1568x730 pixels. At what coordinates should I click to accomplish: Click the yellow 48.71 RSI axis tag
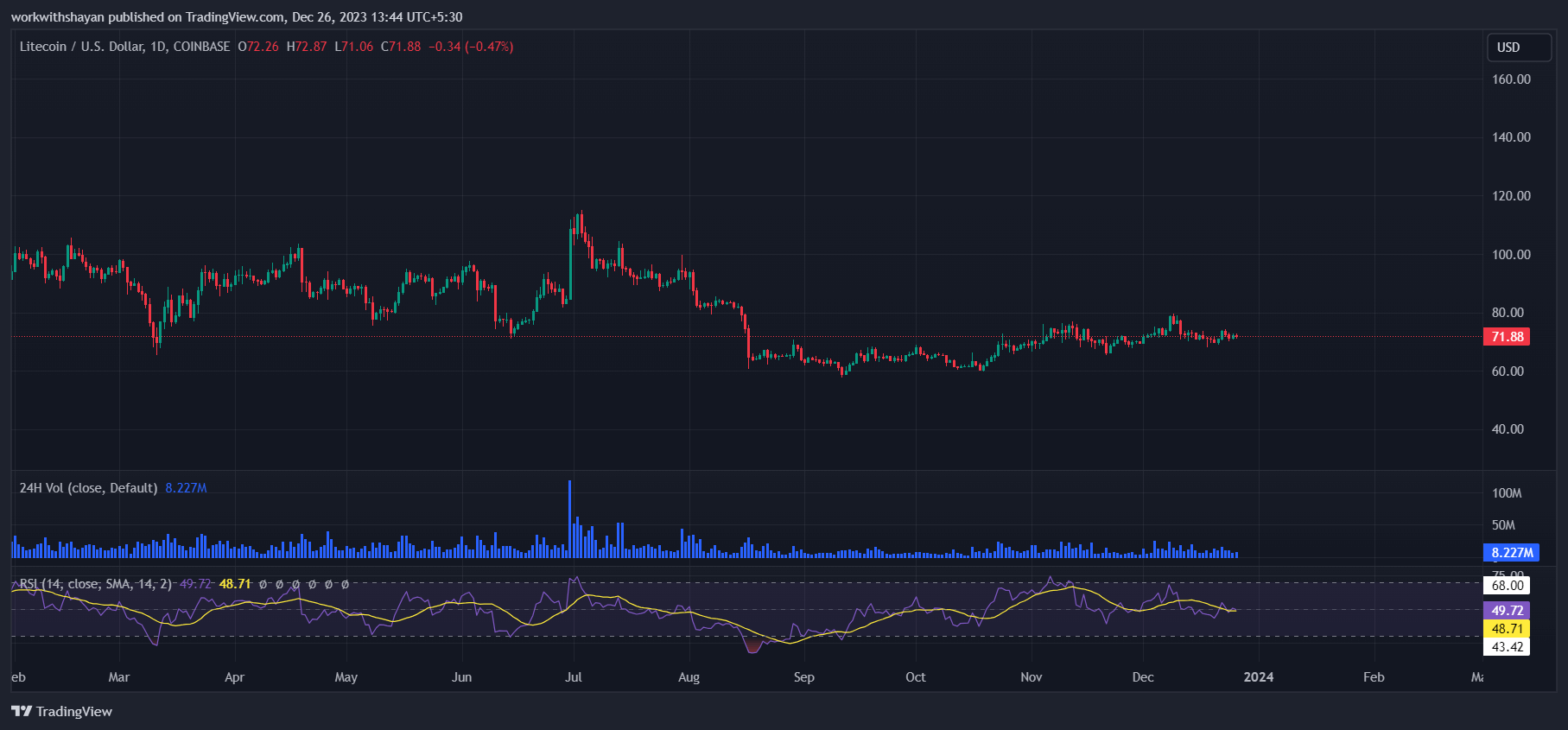[x=1507, y=629]
